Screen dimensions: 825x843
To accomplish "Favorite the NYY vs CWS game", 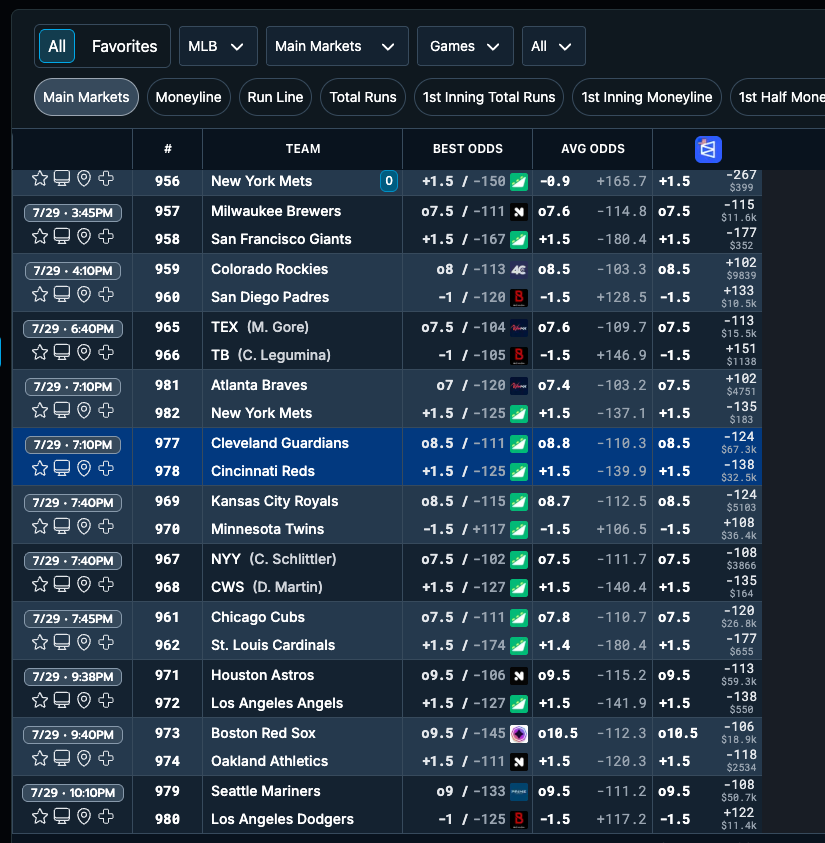I will [40, 585].
